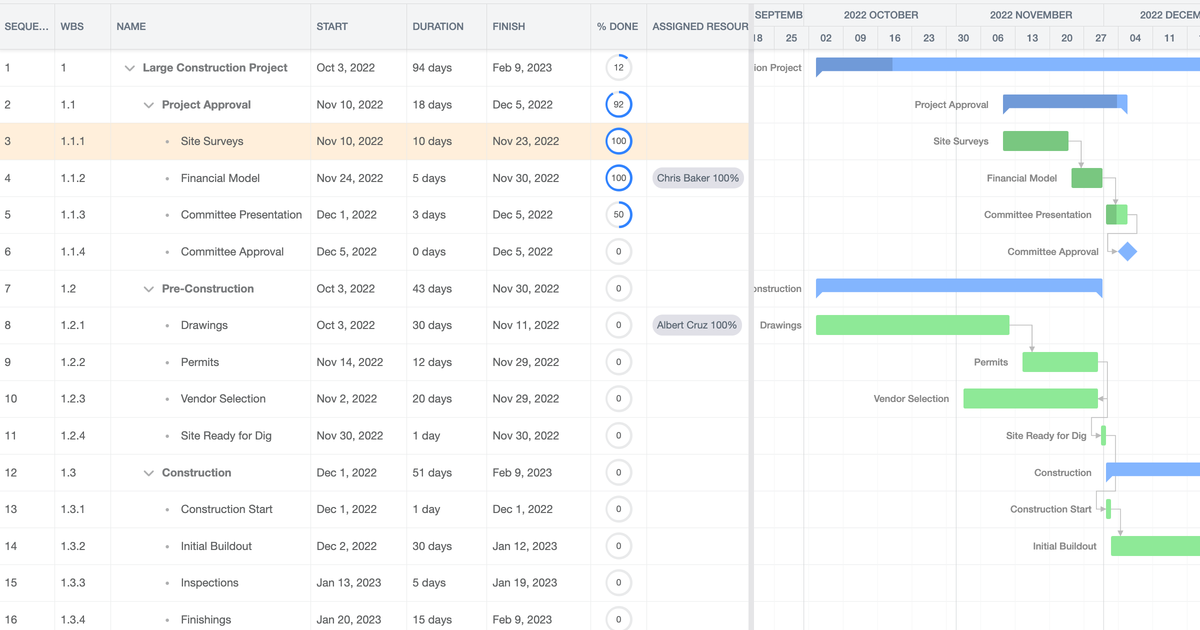Select the 92 percent done circle
The height and width of the screenshot is (630, 1200).
tap(619, 105)
